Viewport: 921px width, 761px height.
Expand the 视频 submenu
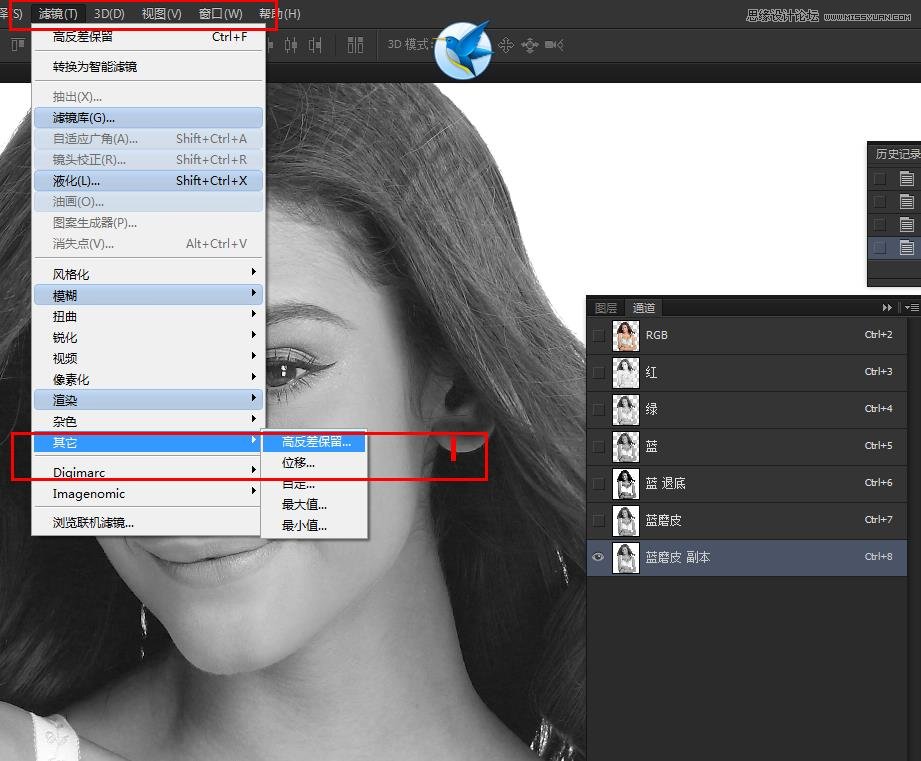point(148,358)
